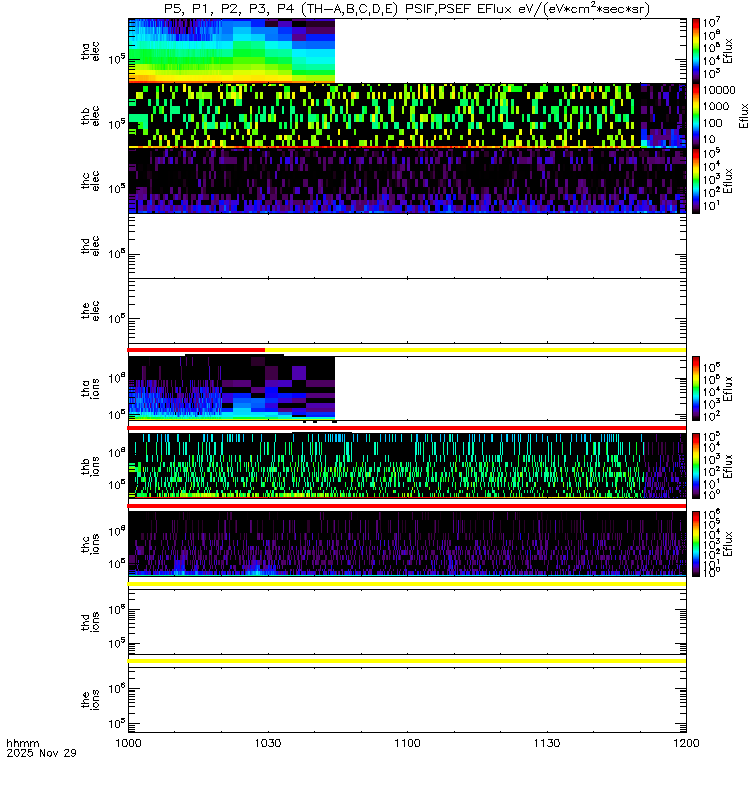
Task: Click the 1100 time axis label
Action: click(x=407, y=743)
